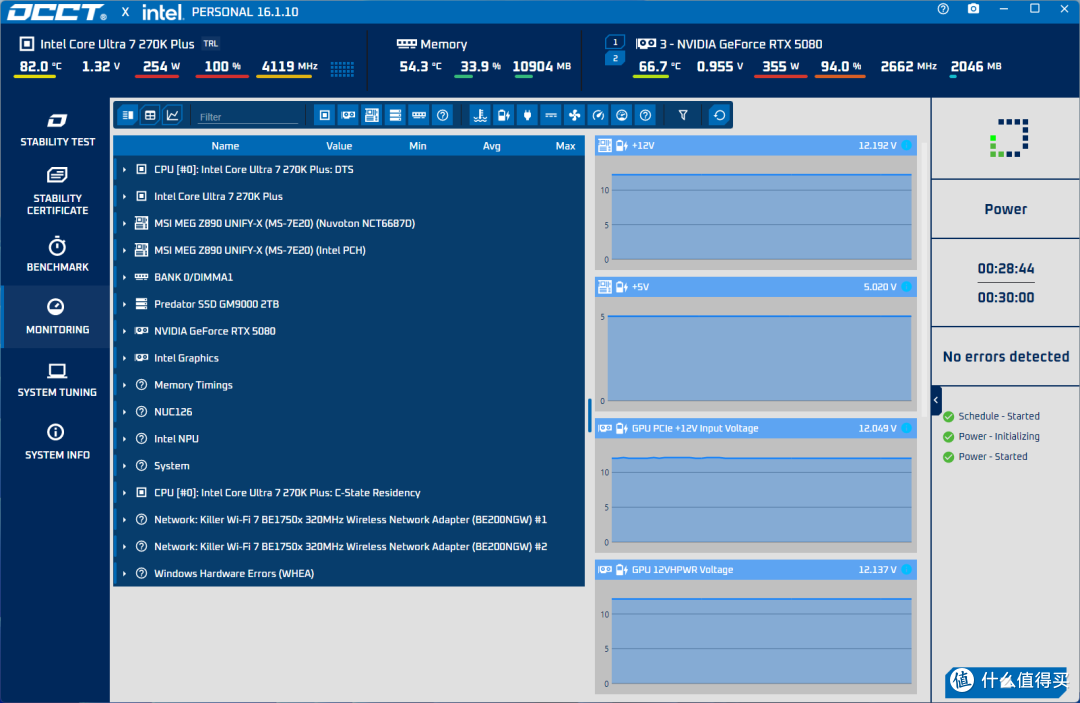Sort by the Min column header
The image size is (1080, 703).
[417, 146]
